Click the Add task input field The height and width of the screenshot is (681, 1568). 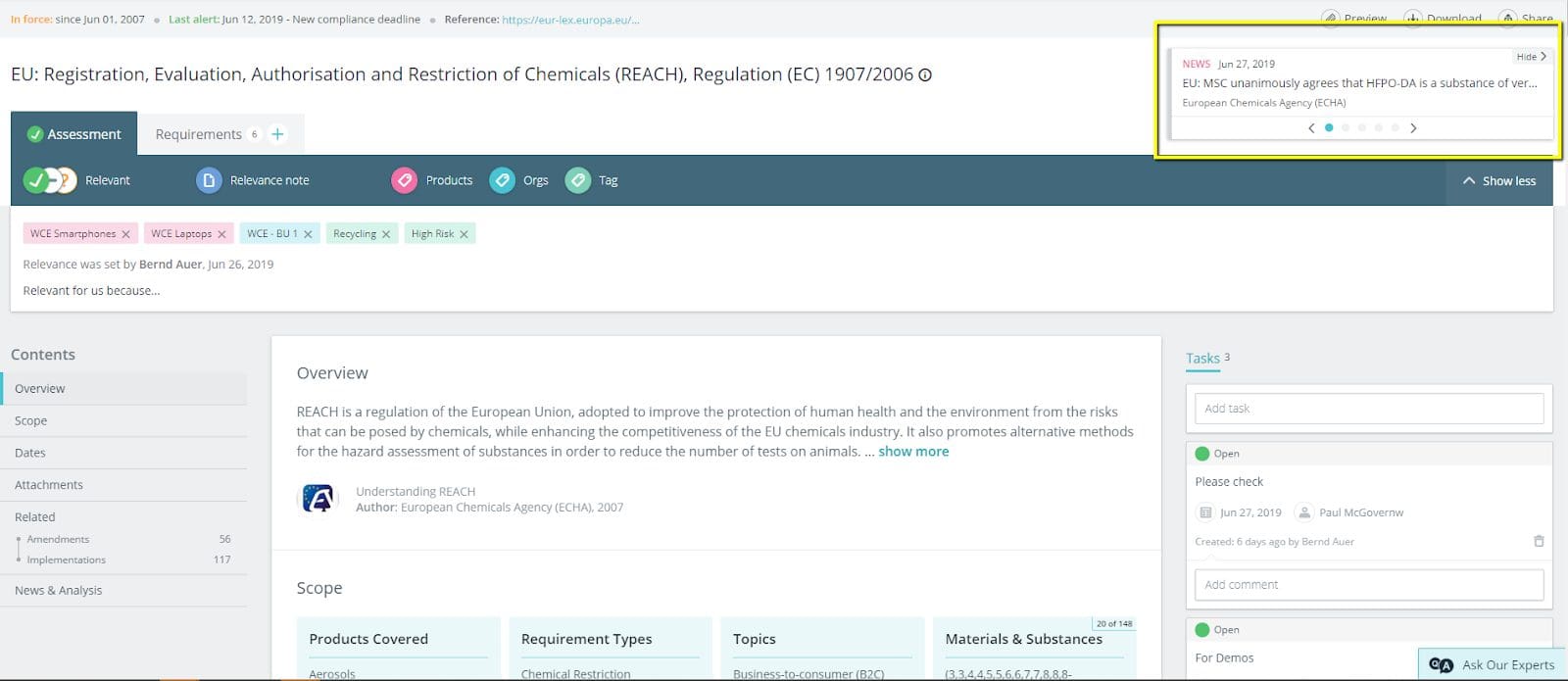[x=1369, y=409]
